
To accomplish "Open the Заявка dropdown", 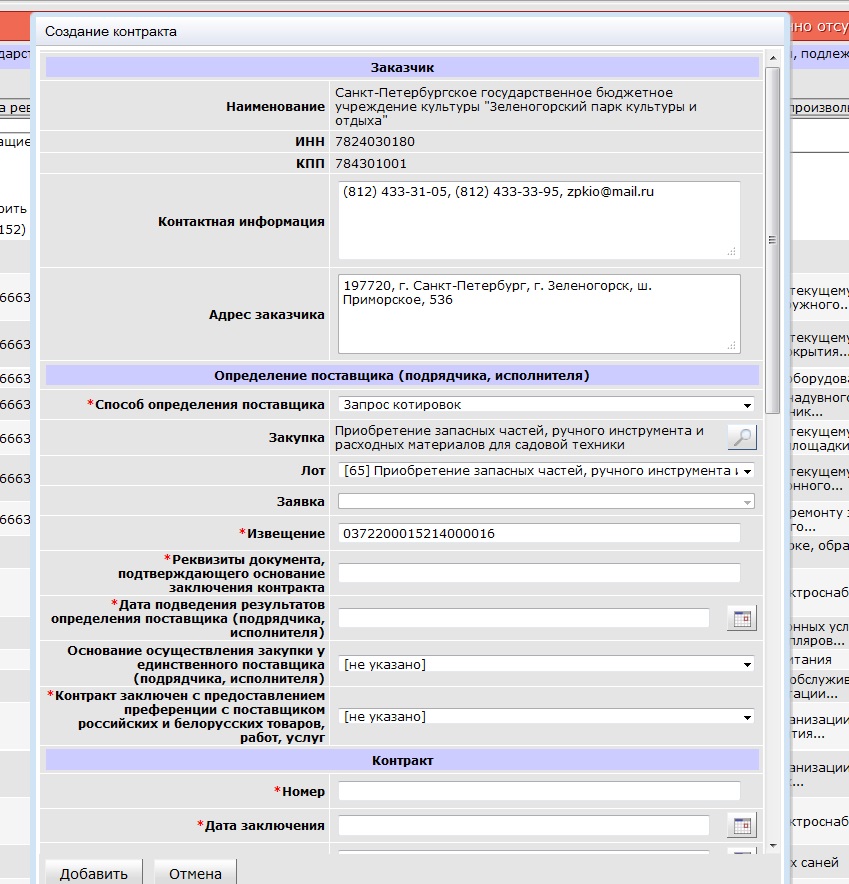I will coord(546,501).
